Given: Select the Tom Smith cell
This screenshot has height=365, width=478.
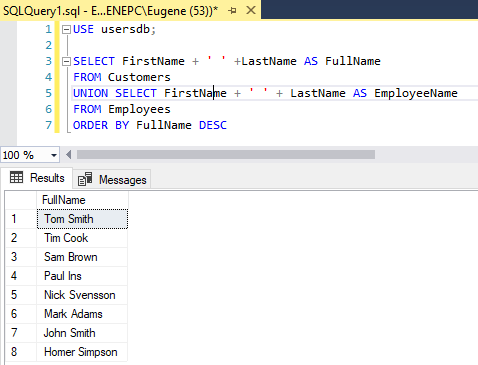Looking at the screenshot, I should point(82,219).
